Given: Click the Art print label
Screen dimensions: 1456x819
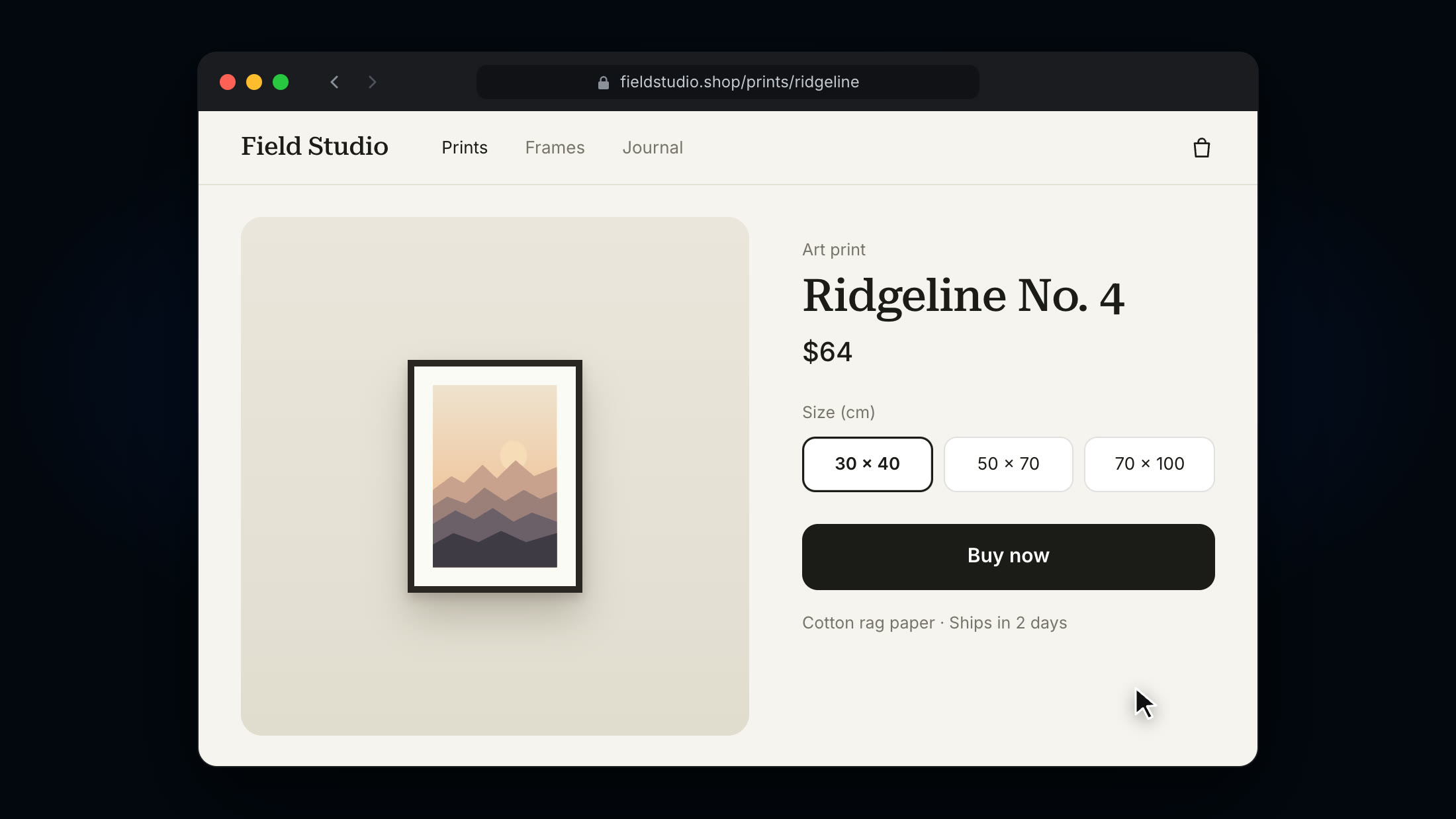Looking at the screenshot, I should 833,249.
